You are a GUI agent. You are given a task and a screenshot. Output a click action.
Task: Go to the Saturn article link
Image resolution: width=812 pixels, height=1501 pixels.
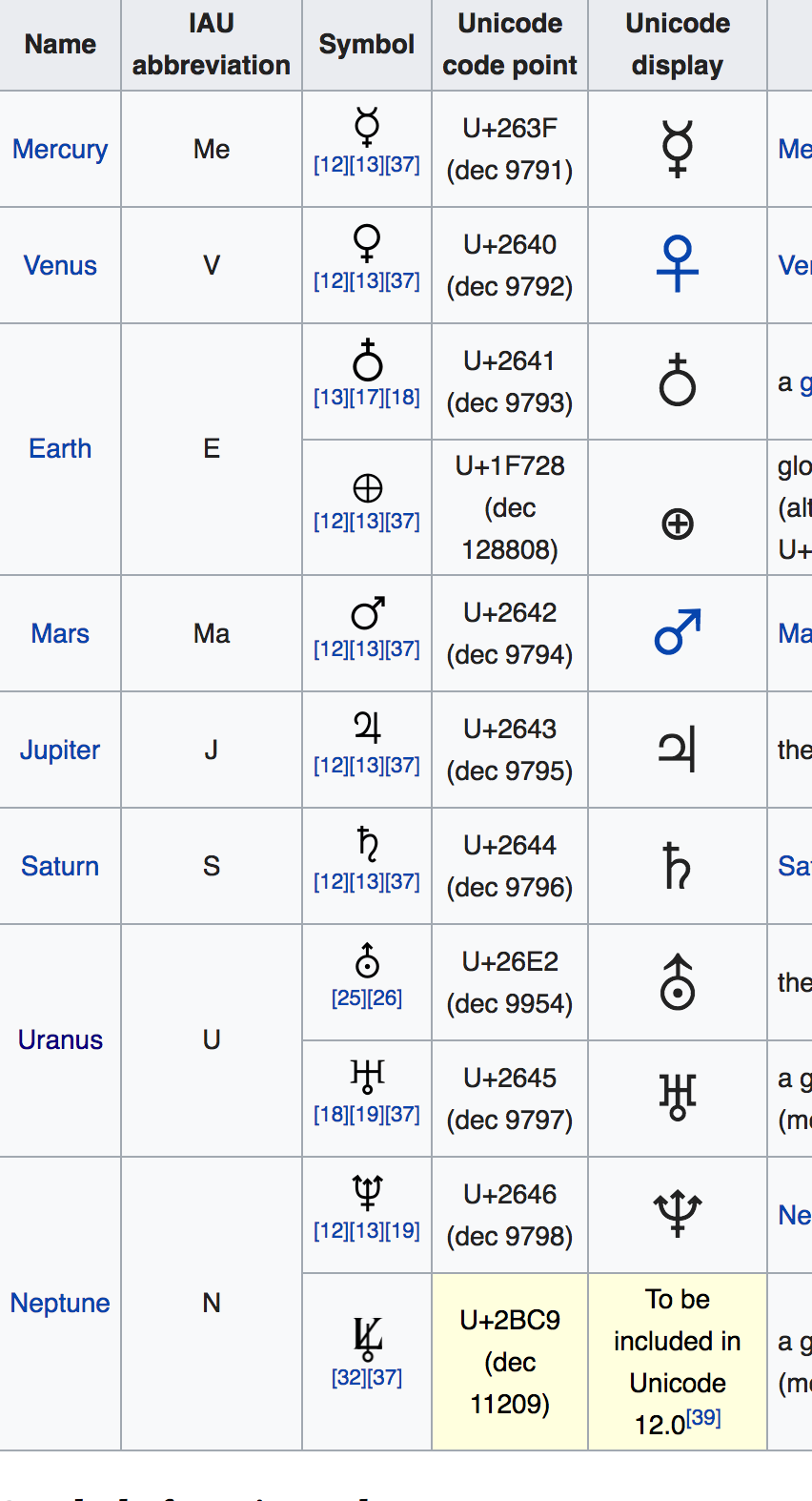[60, 866]
